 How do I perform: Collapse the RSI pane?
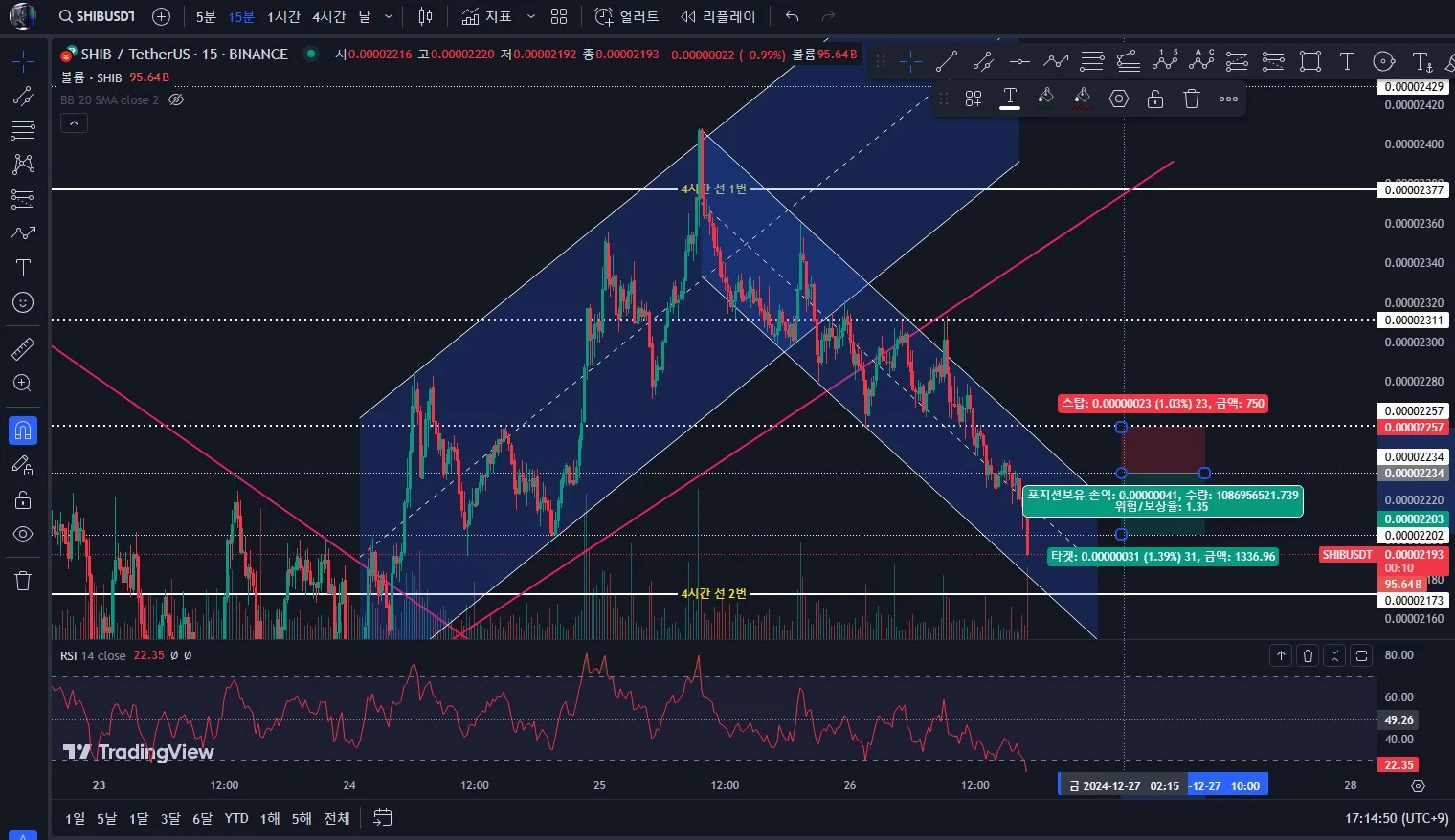(x=1334, y=655)
